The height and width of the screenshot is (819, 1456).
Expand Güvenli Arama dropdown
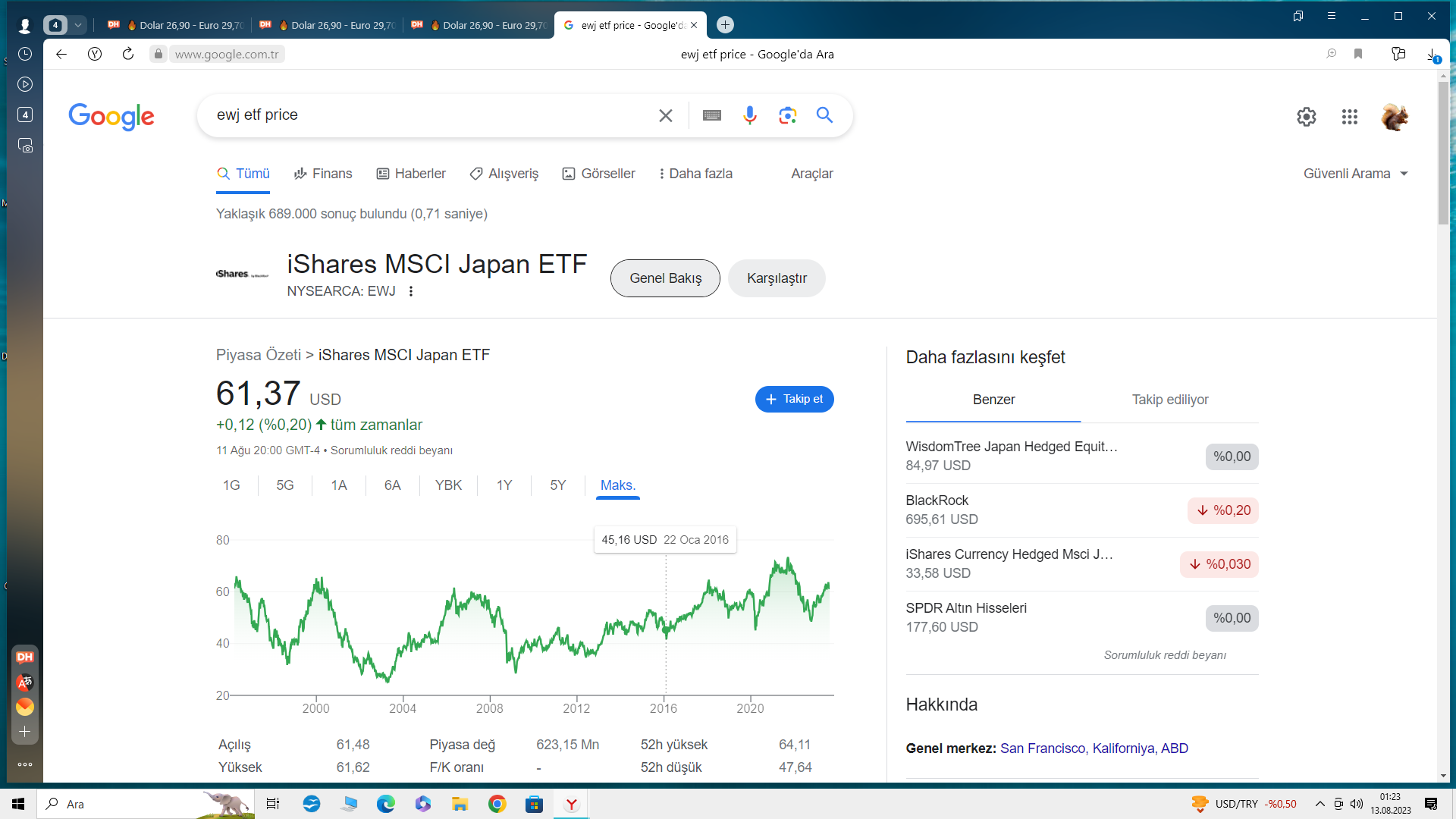1355,174
